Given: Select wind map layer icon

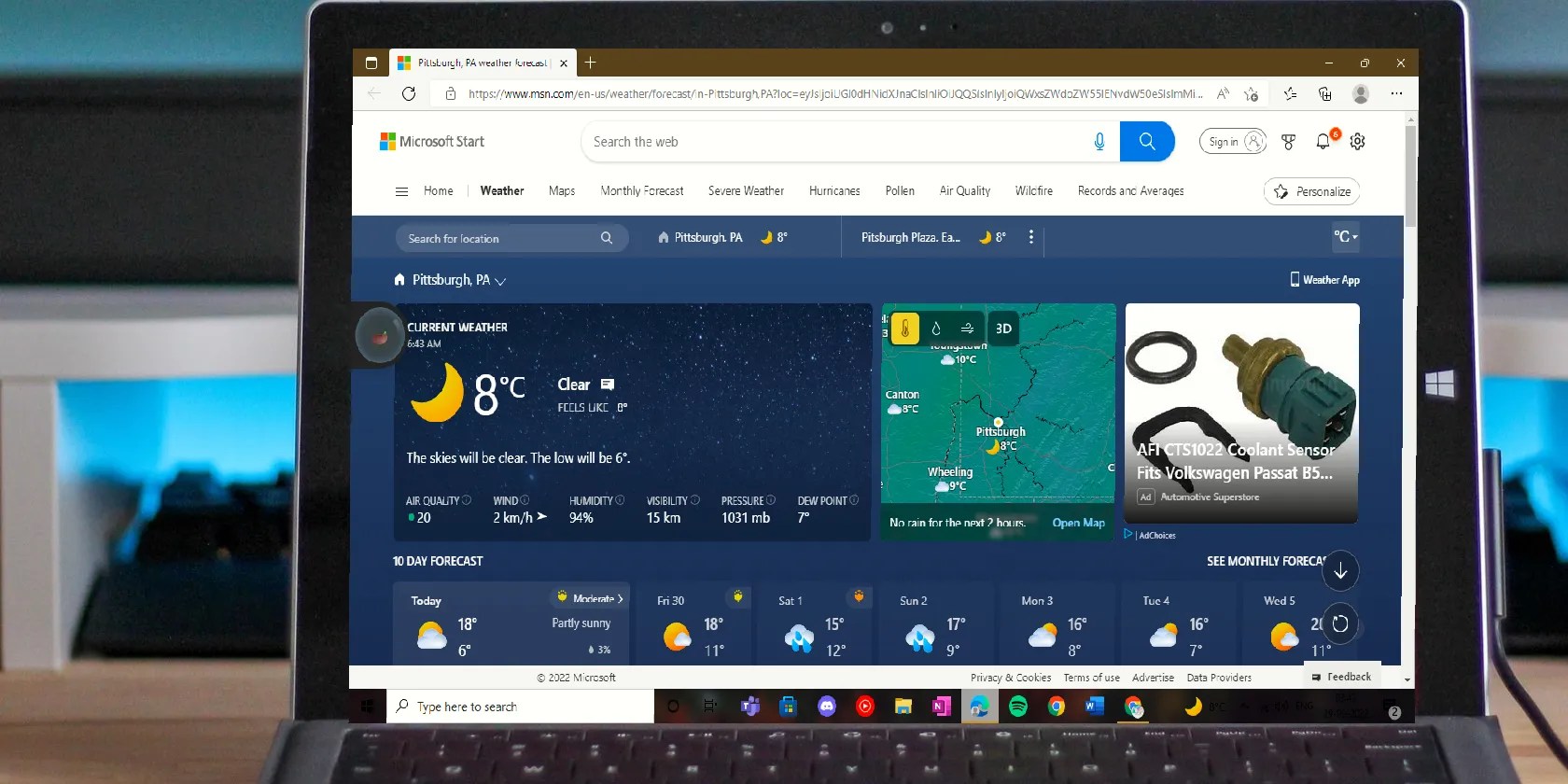Looking at the screenshot, I should 968,329.
